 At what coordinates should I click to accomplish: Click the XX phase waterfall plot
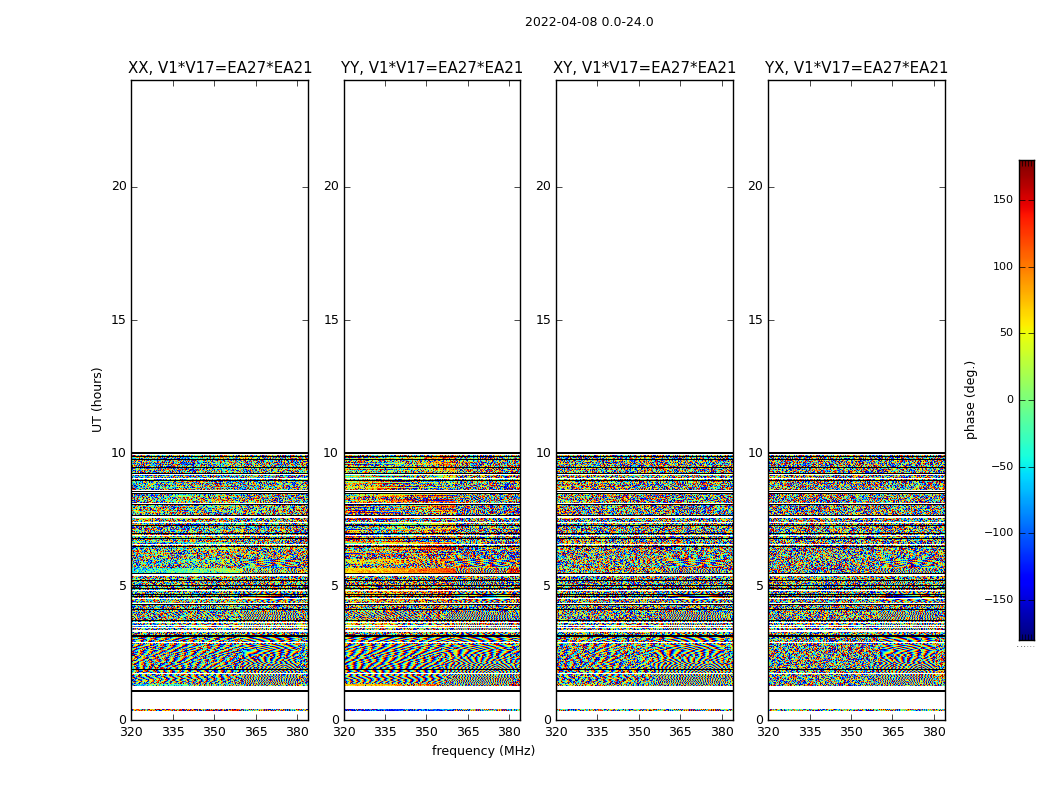coord(220,400)
